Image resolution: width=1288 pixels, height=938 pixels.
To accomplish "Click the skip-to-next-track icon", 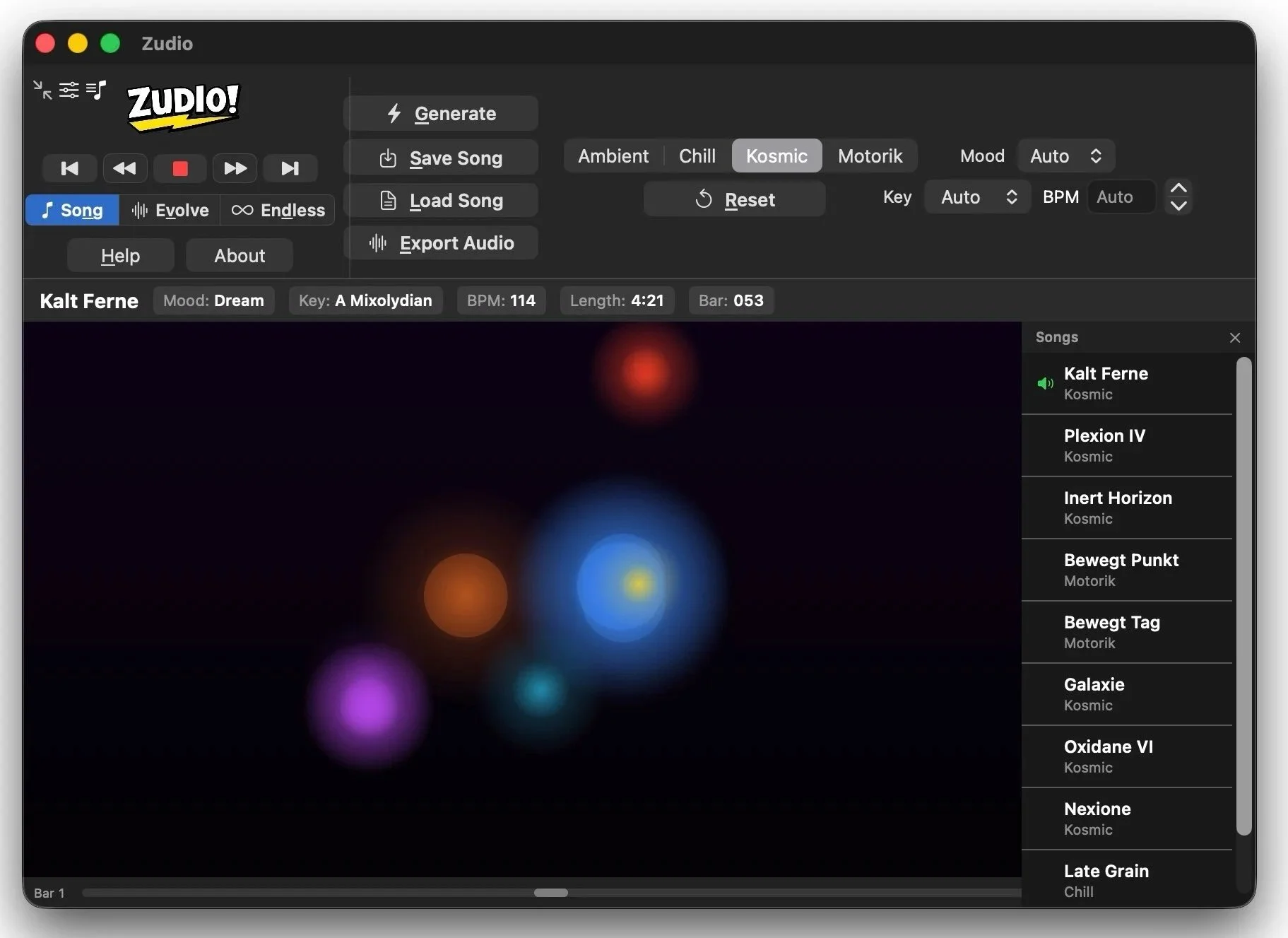I will pos(289,168).
